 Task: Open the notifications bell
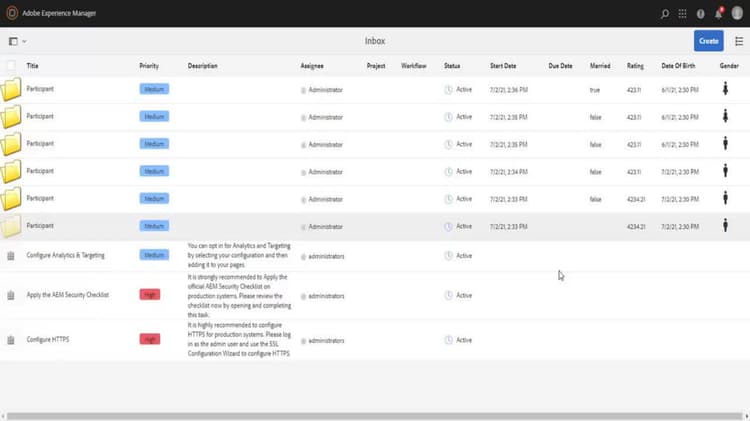click(718, 13)
